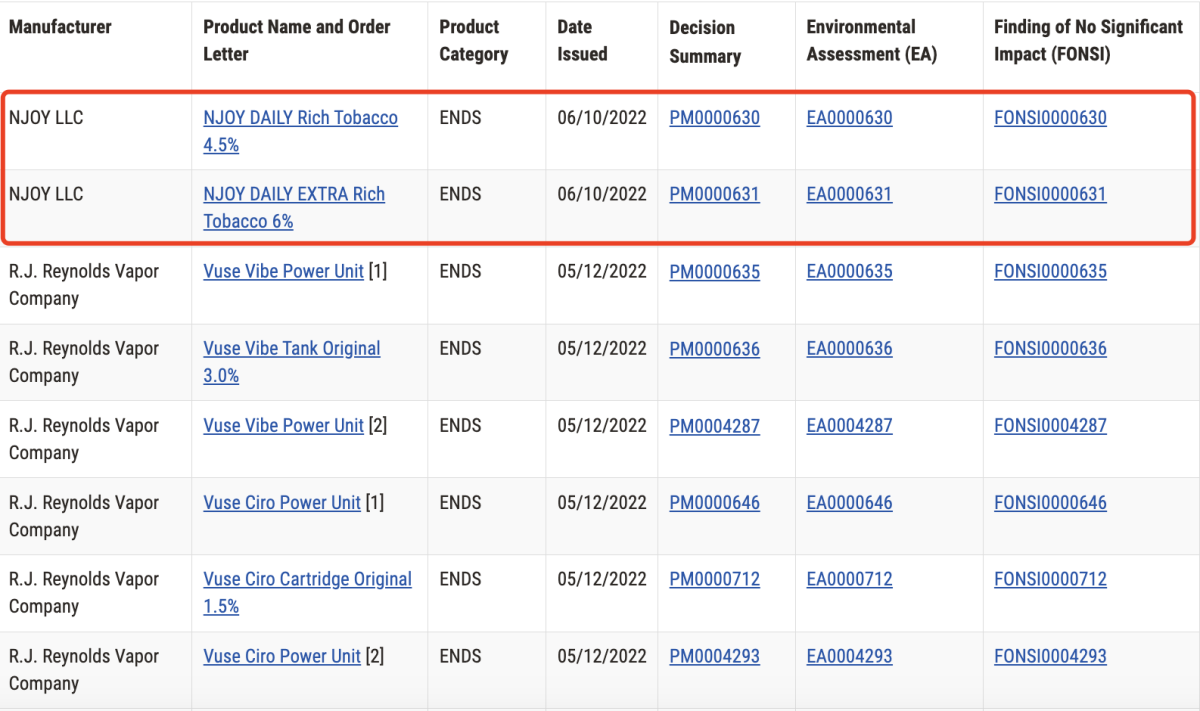The image size is (1200, 711).
Task: Open environmental assessment EA0000636
Action: 849,349
